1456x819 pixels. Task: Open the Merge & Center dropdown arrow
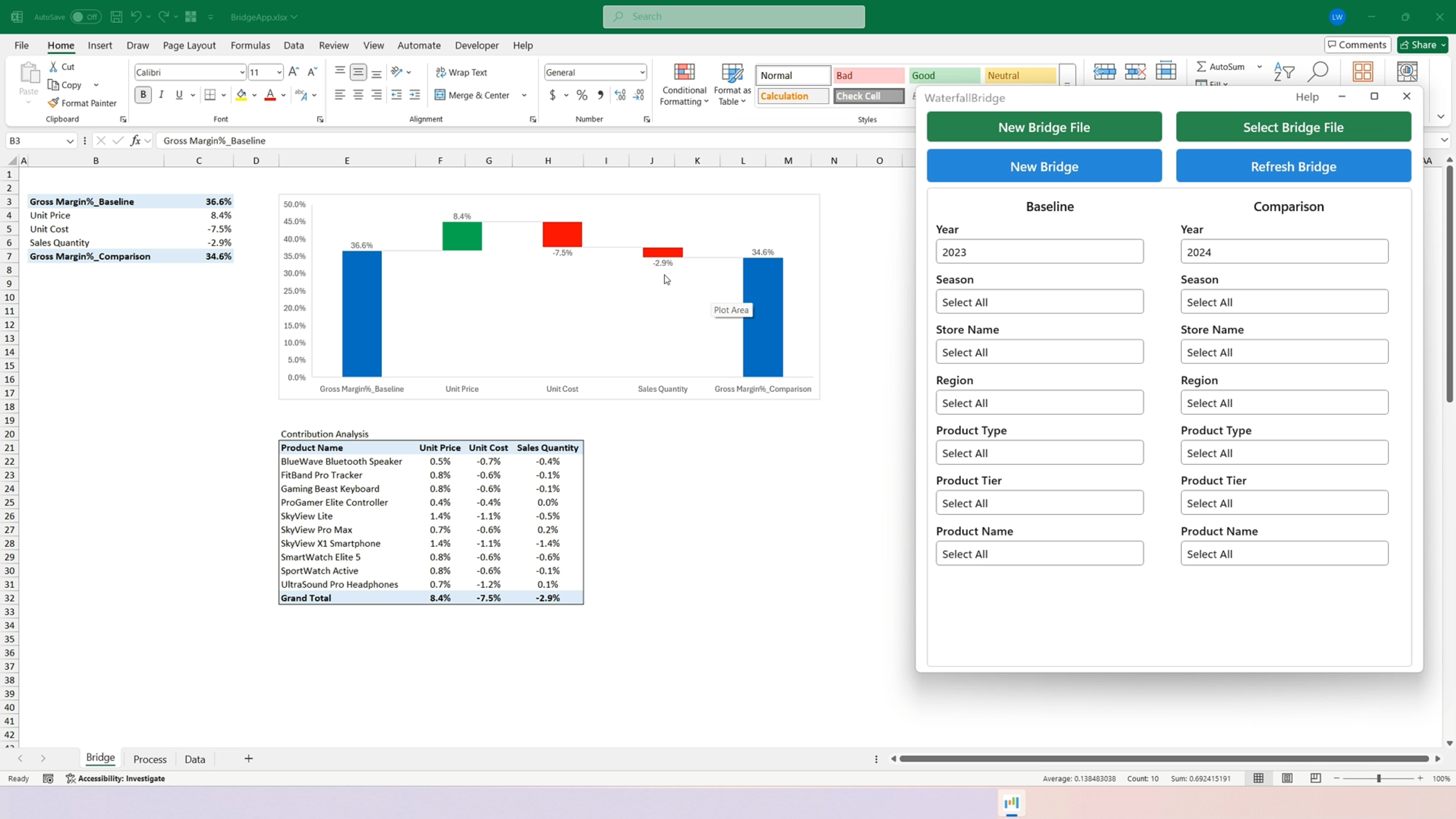pyautogui.click(x=524, y=95)
